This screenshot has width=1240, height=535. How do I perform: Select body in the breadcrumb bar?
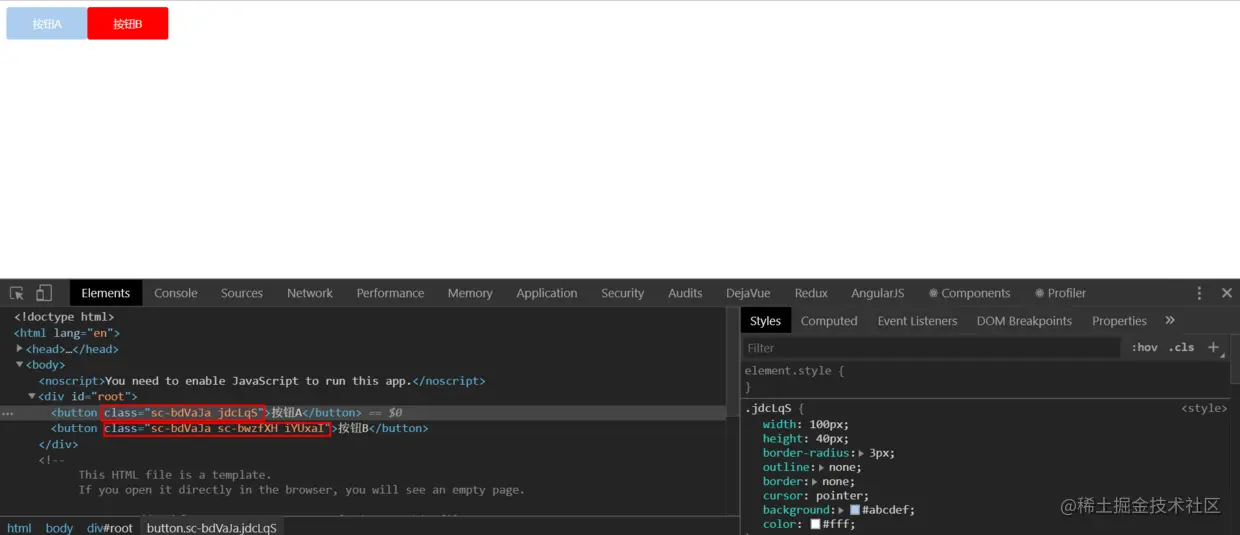point(59,528)
